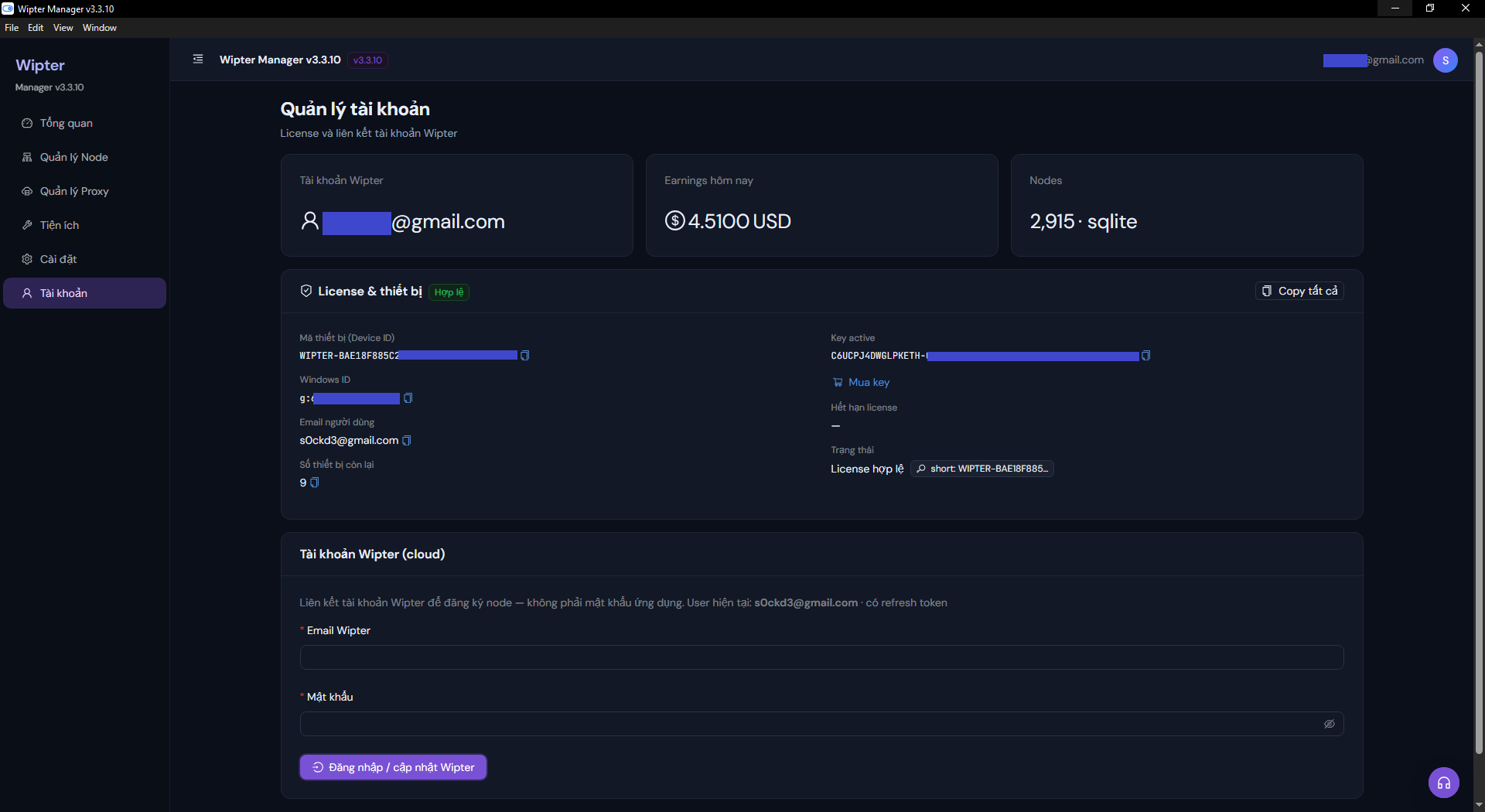This screenshot has width=1485, height=812.
Task: Open the View menu
Action: [x=63, y=28]
